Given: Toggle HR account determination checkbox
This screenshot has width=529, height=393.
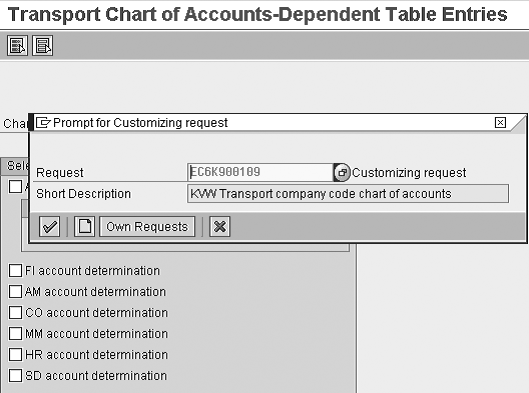Looking at the screenshot, I should (x=15, y=355).
